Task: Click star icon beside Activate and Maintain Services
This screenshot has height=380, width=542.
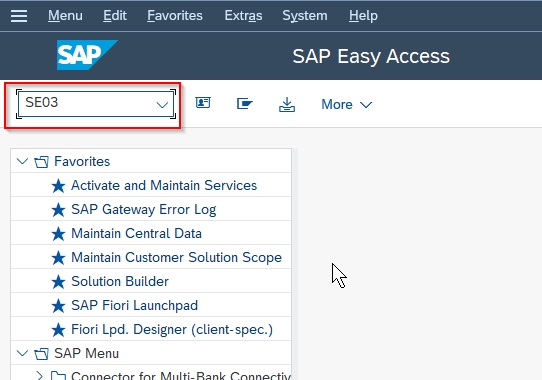Action: 58,186
